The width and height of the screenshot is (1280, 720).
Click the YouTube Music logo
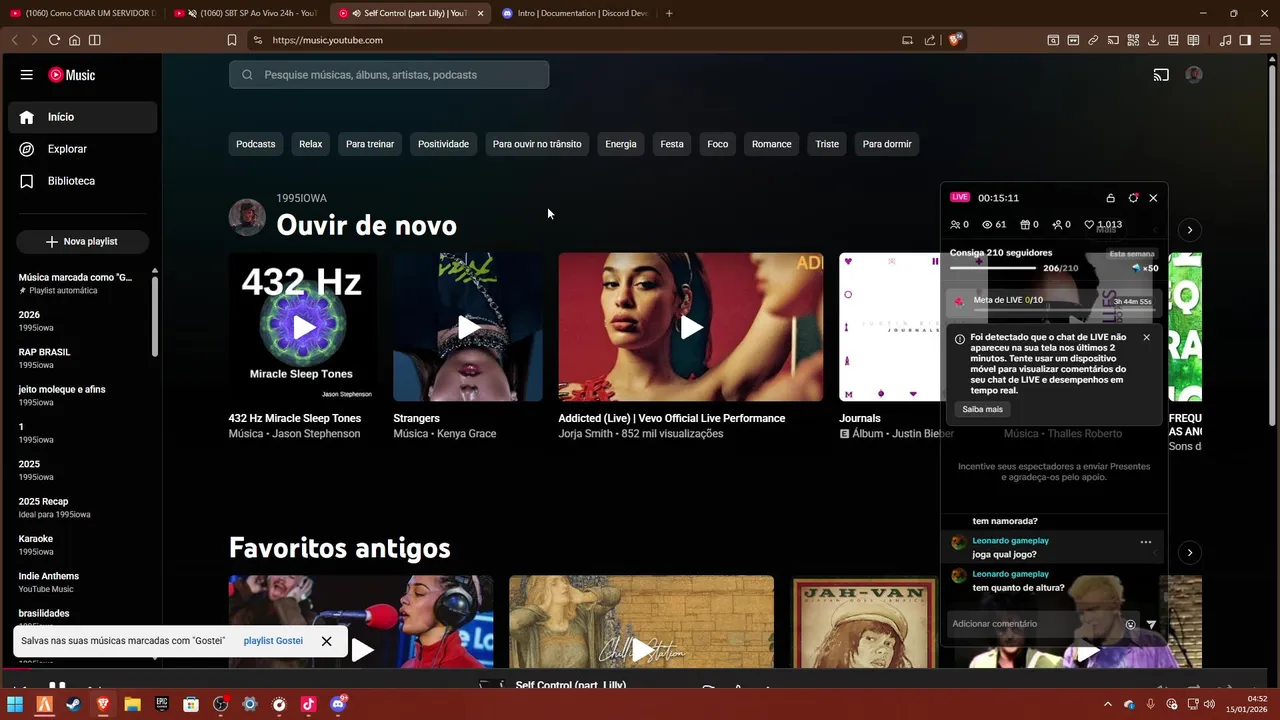click(72, 75)
